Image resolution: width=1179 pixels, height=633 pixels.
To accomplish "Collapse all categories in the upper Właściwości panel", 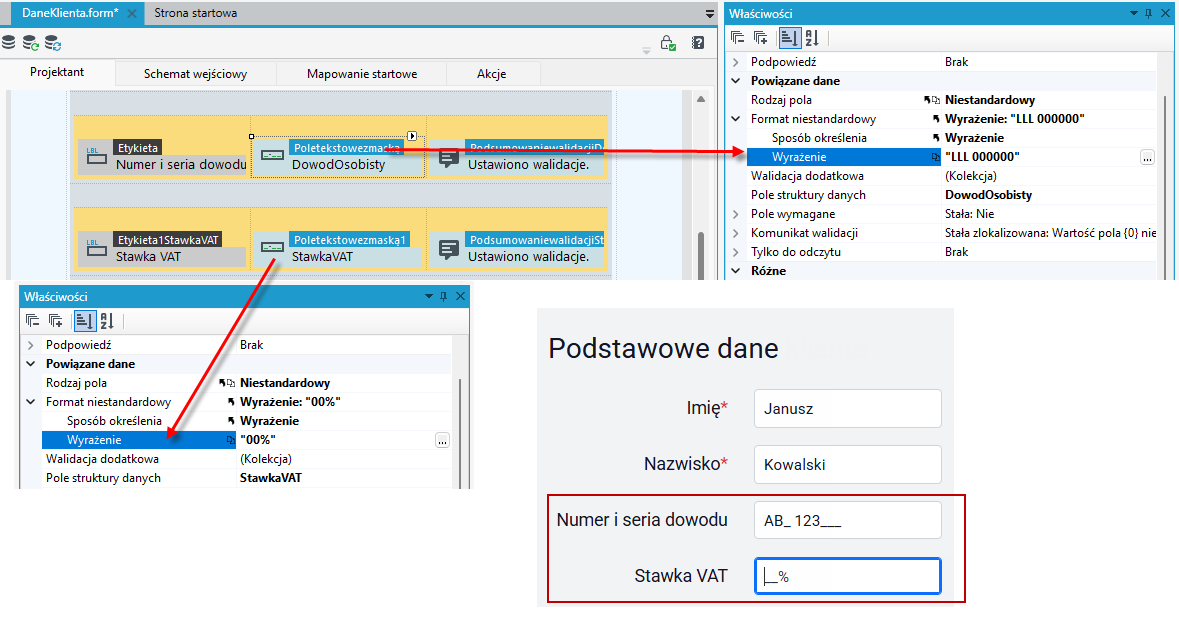I will click(x=738, y=38).
